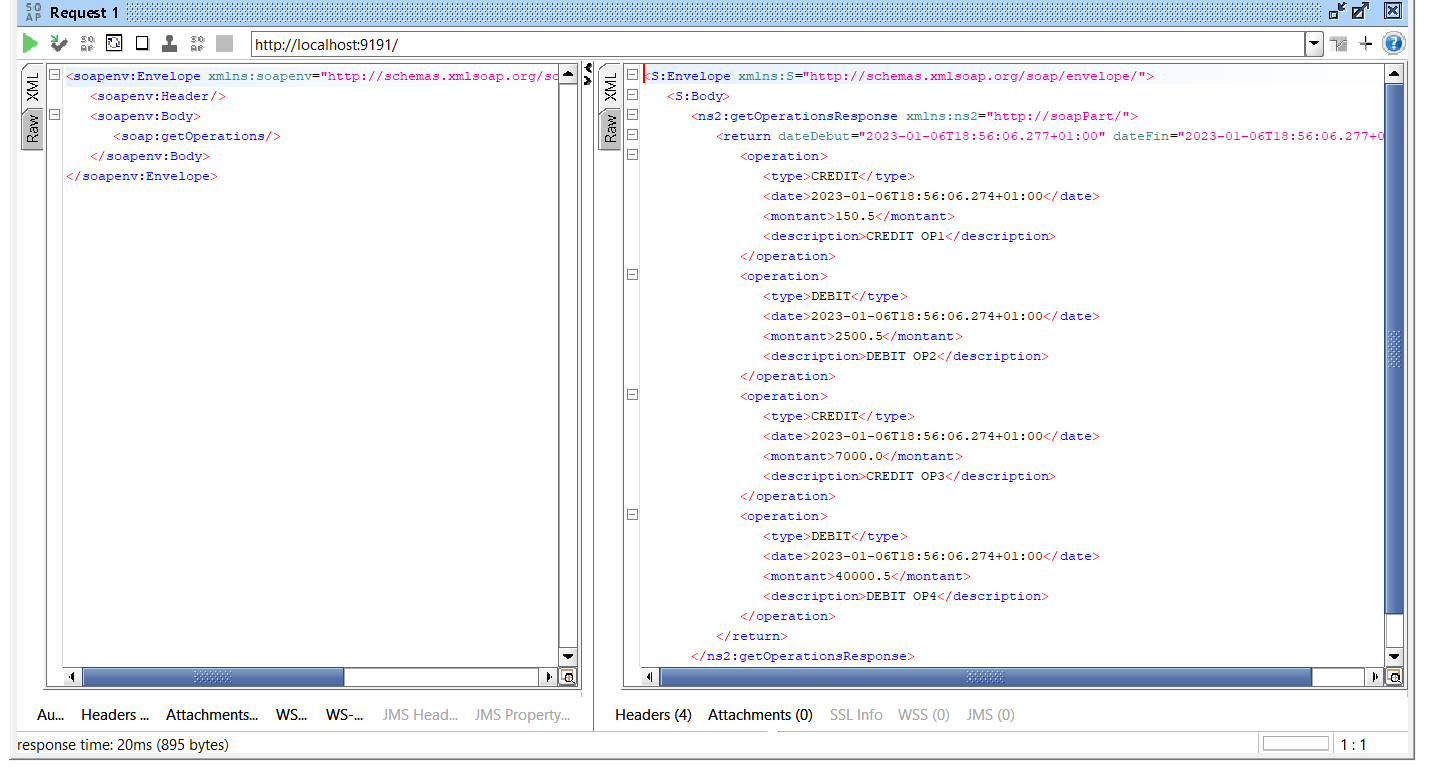Viewport: 1445px width, 767px height.
Task: Click the 1 : 1 caret position indicator
Action: 1353,745
